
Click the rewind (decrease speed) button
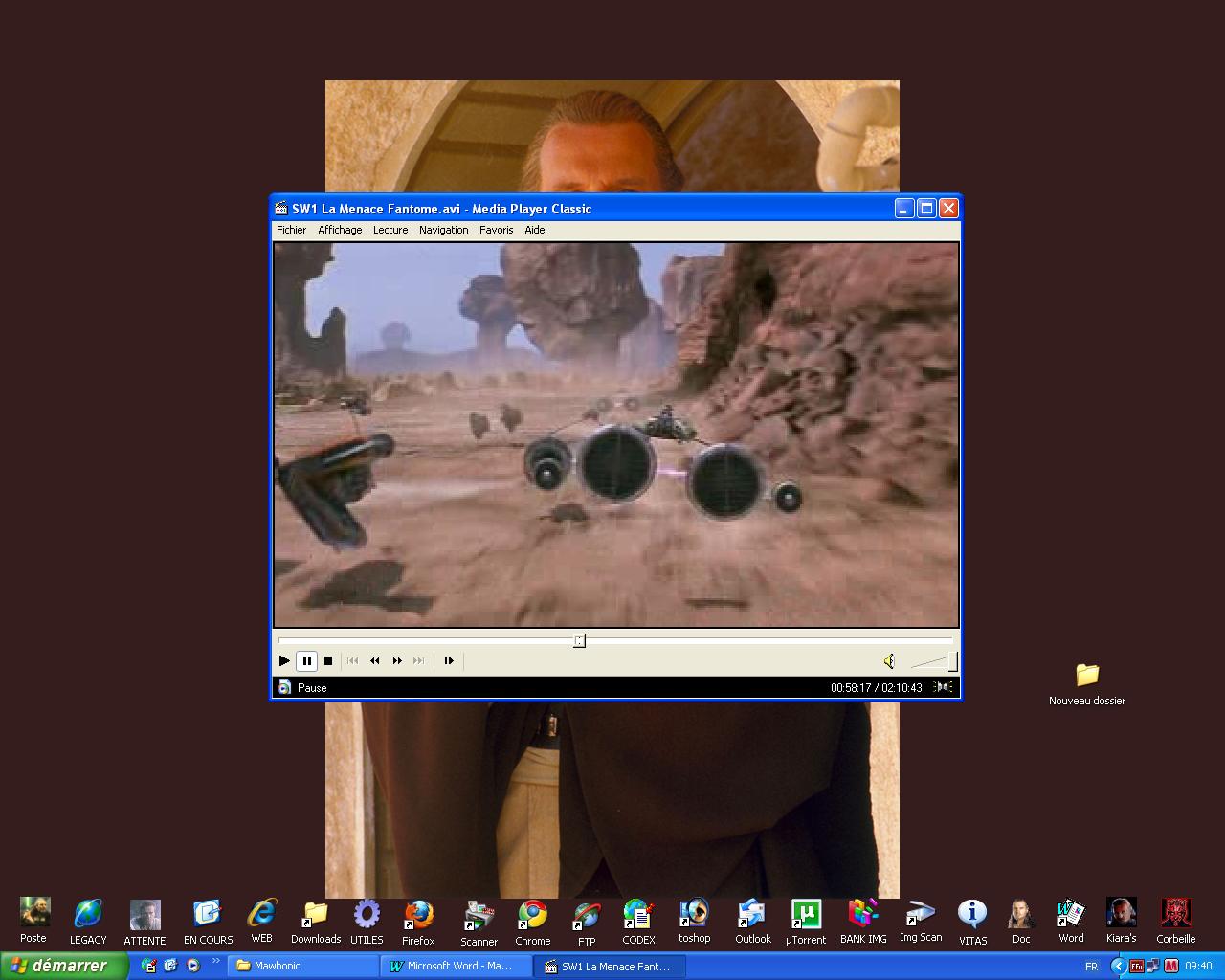[375, 660]
